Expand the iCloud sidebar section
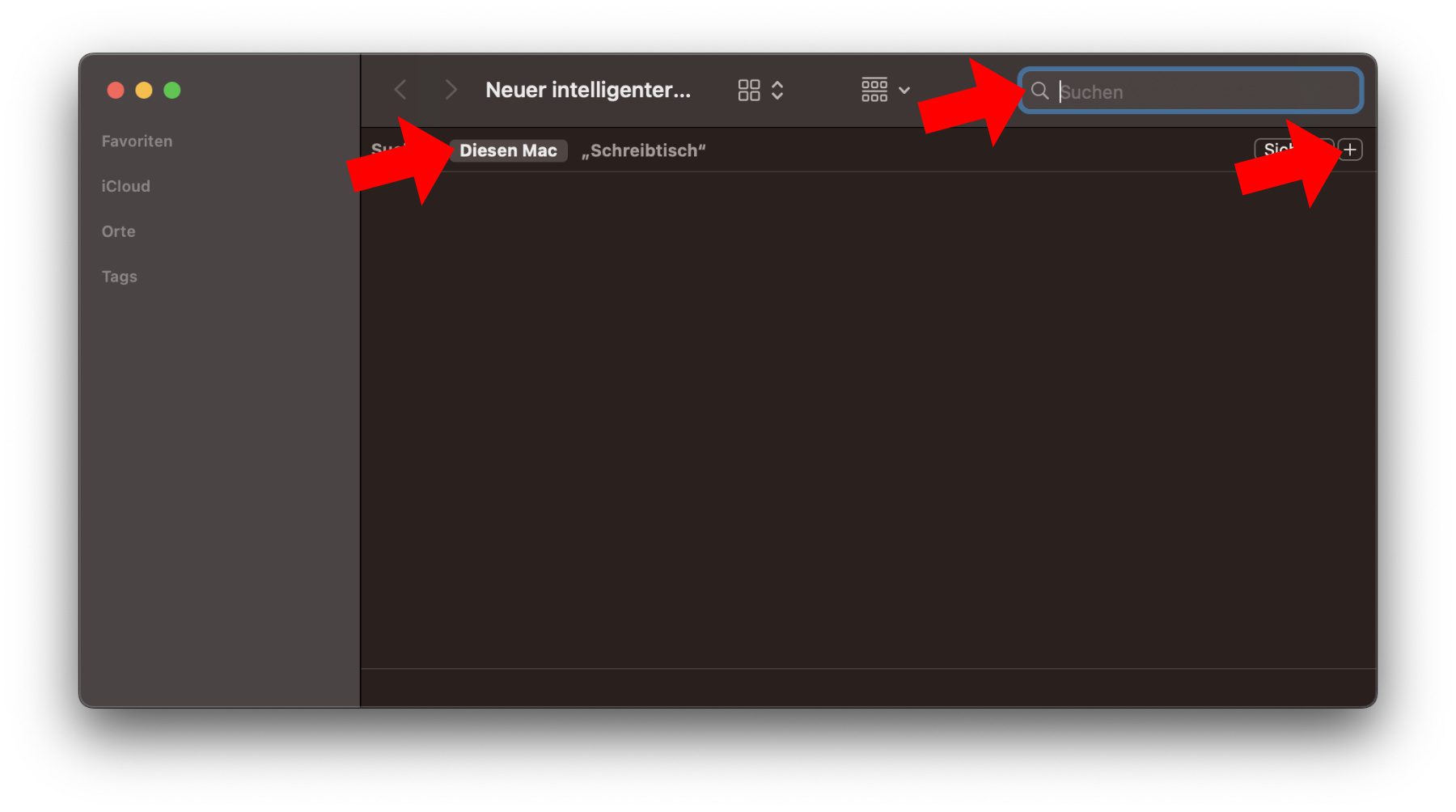 pos(125,186)
